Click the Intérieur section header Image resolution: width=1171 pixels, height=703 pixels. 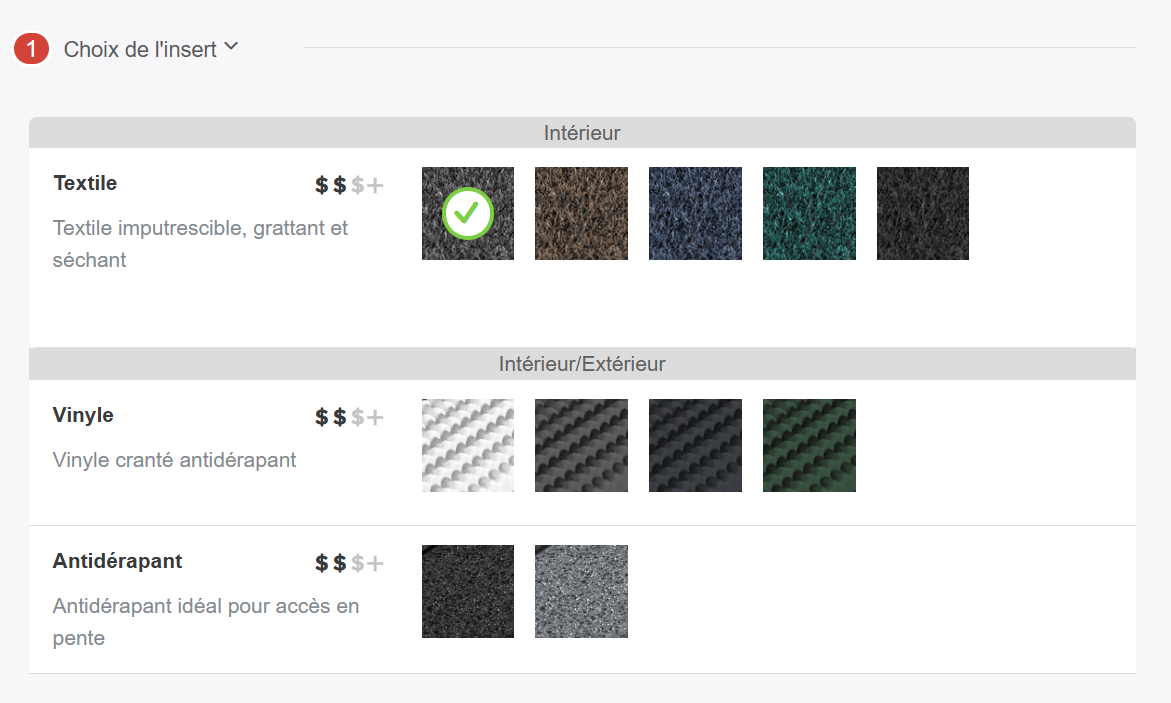click(x=582, y=132)
